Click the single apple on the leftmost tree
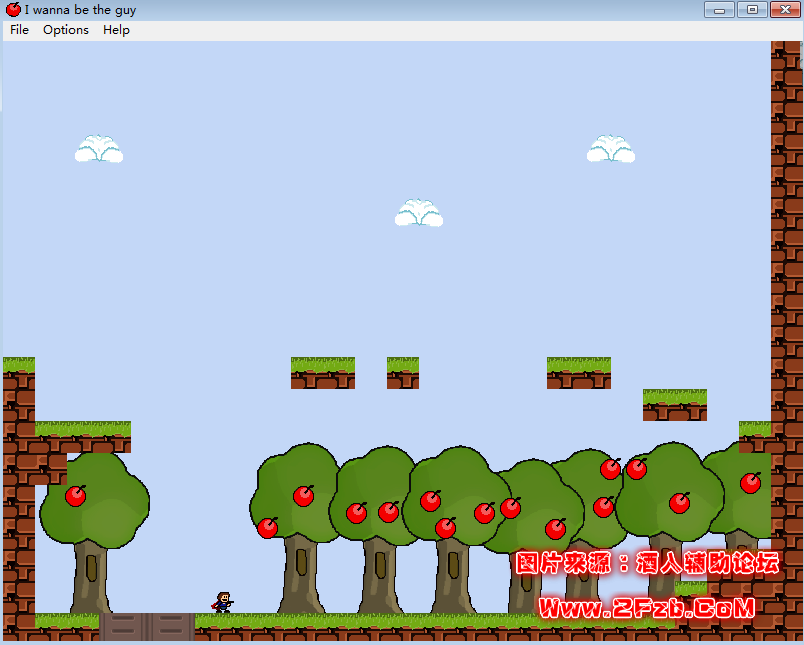804x645 pixels. click(x=76, y=495)
